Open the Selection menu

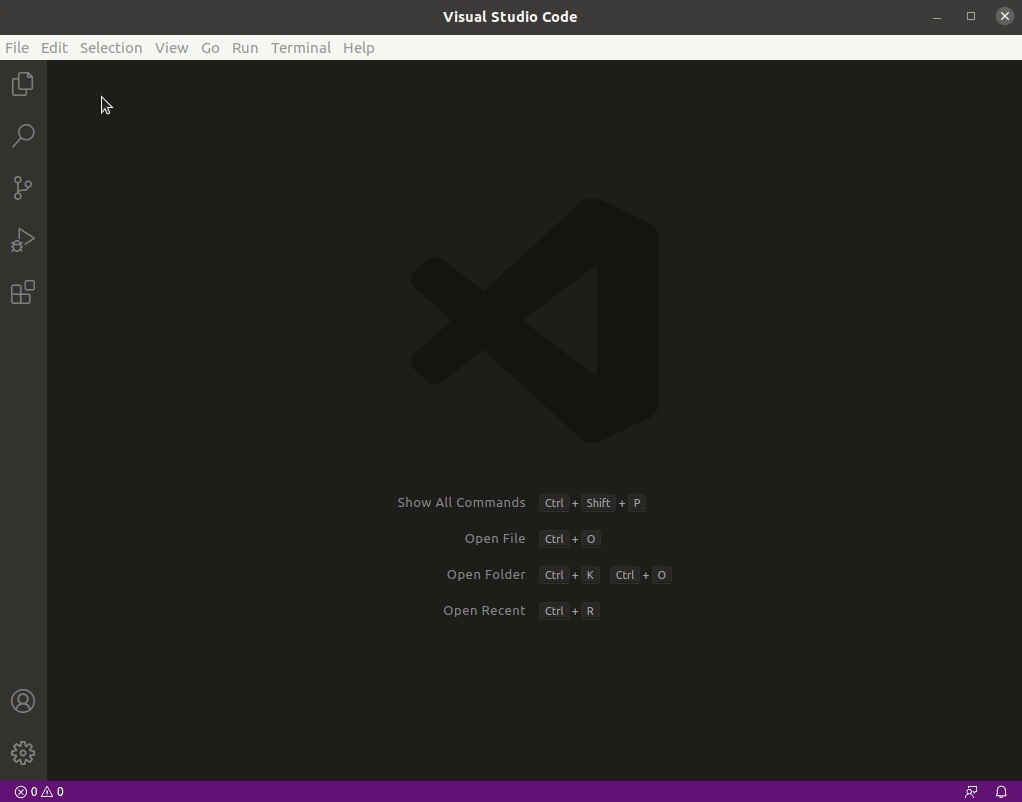point(111,47)
